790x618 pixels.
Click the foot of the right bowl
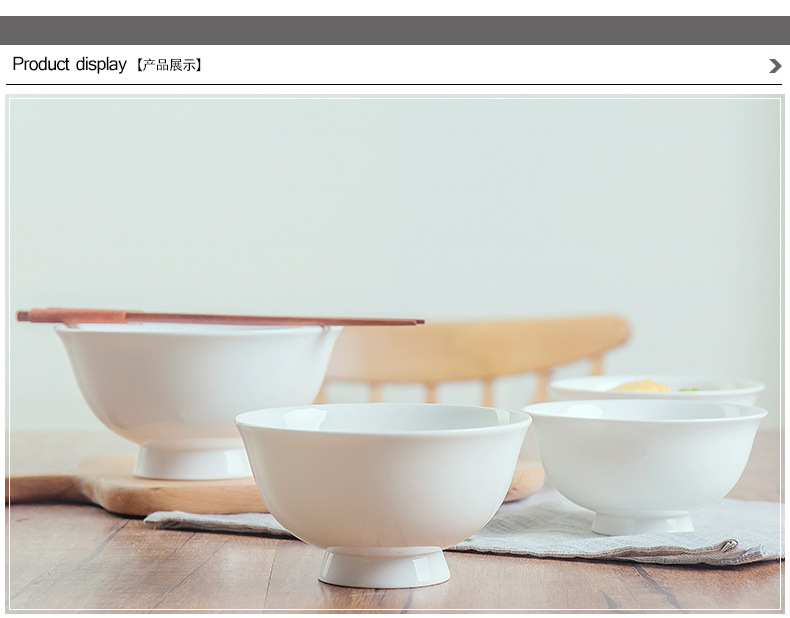click(642, 522)
